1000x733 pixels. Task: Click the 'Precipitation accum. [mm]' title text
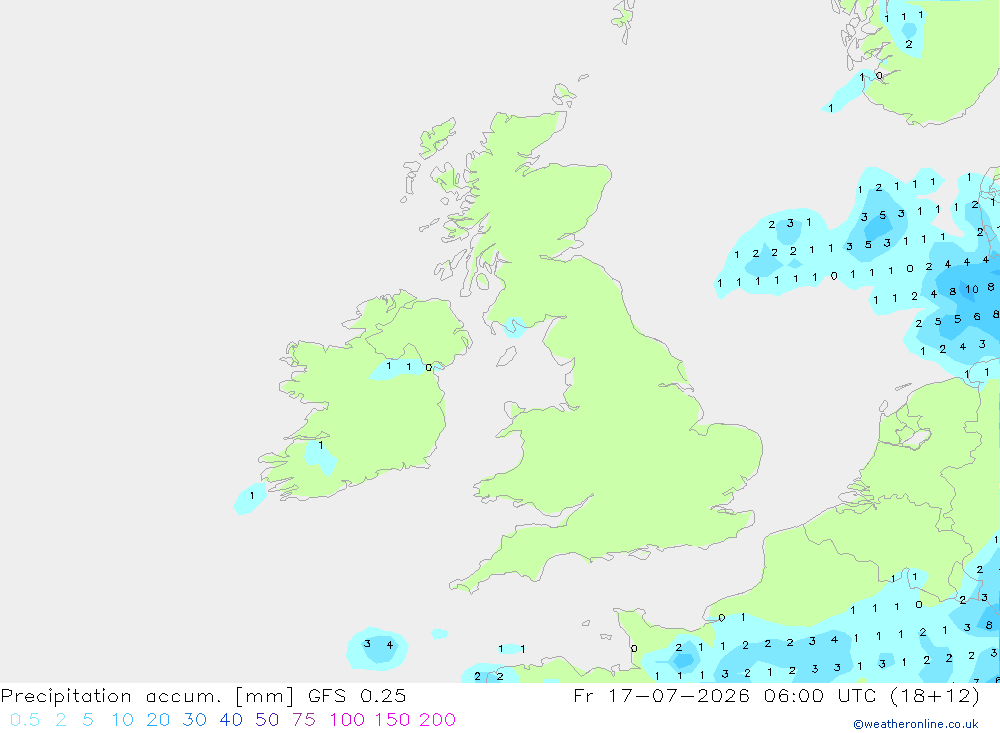[x=147, y=696]
